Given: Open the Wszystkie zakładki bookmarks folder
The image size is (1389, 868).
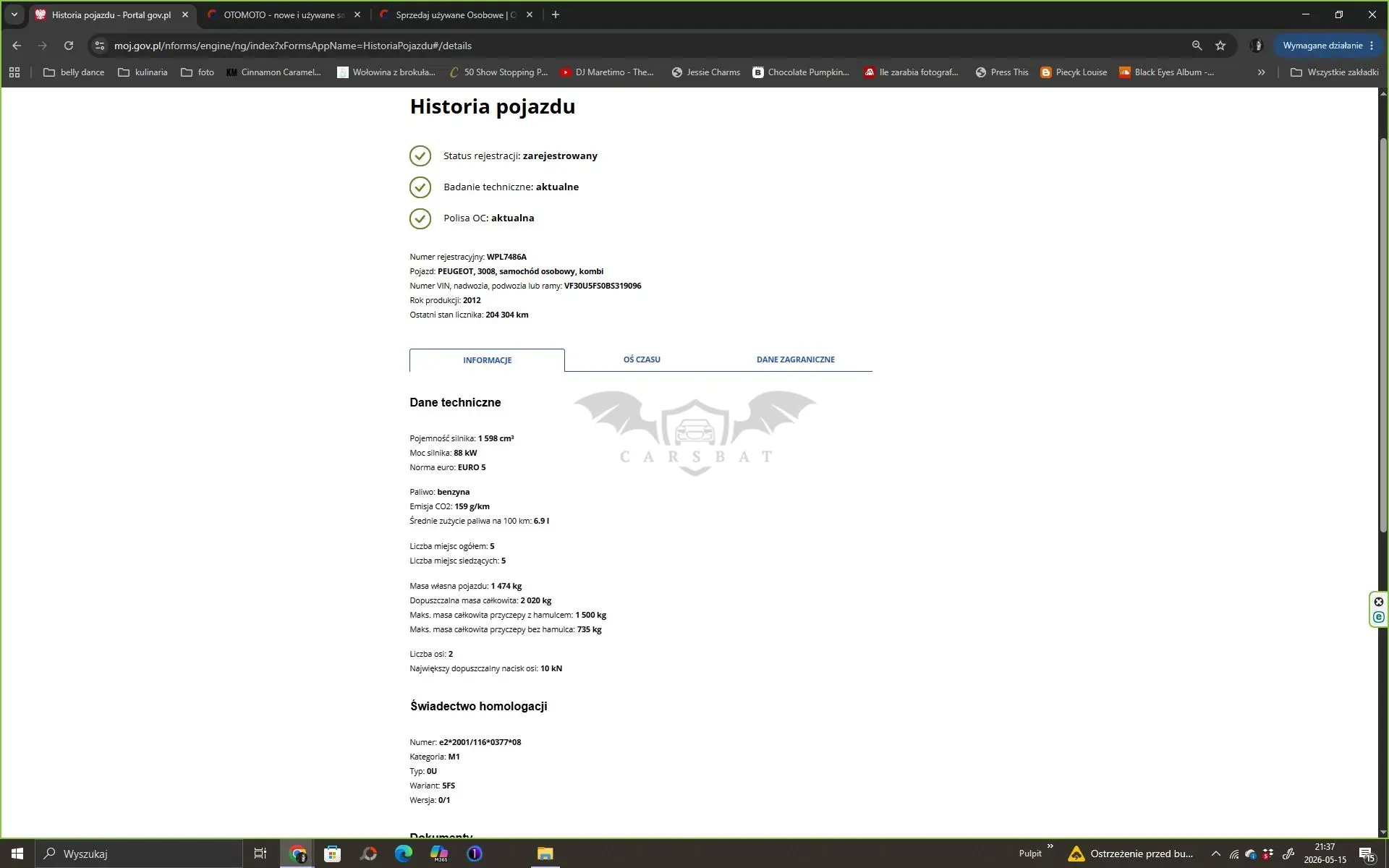Looking at the screenshot, I should [x=1335, y=72].
